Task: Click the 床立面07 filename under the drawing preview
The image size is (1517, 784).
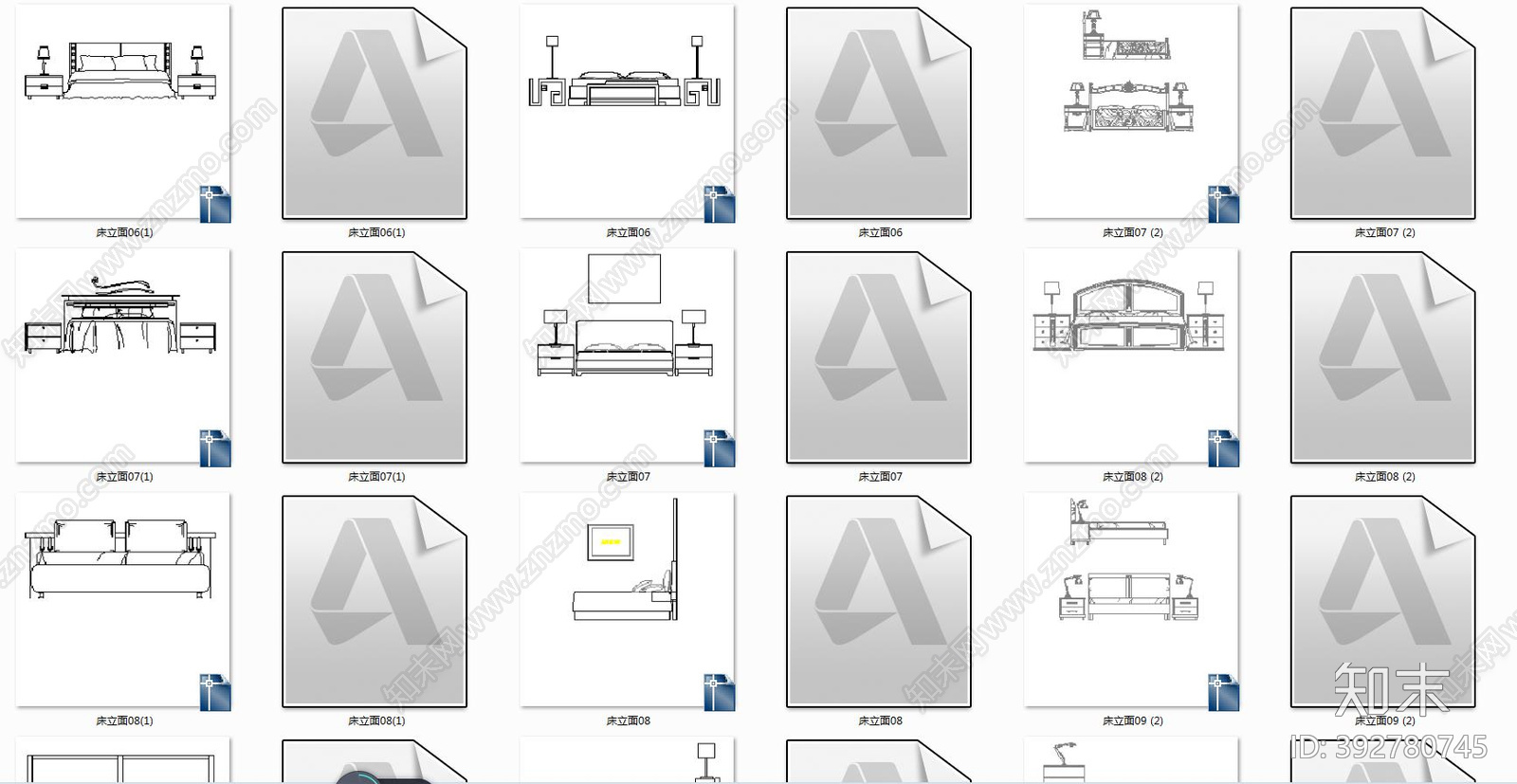Action: point(629,477)
